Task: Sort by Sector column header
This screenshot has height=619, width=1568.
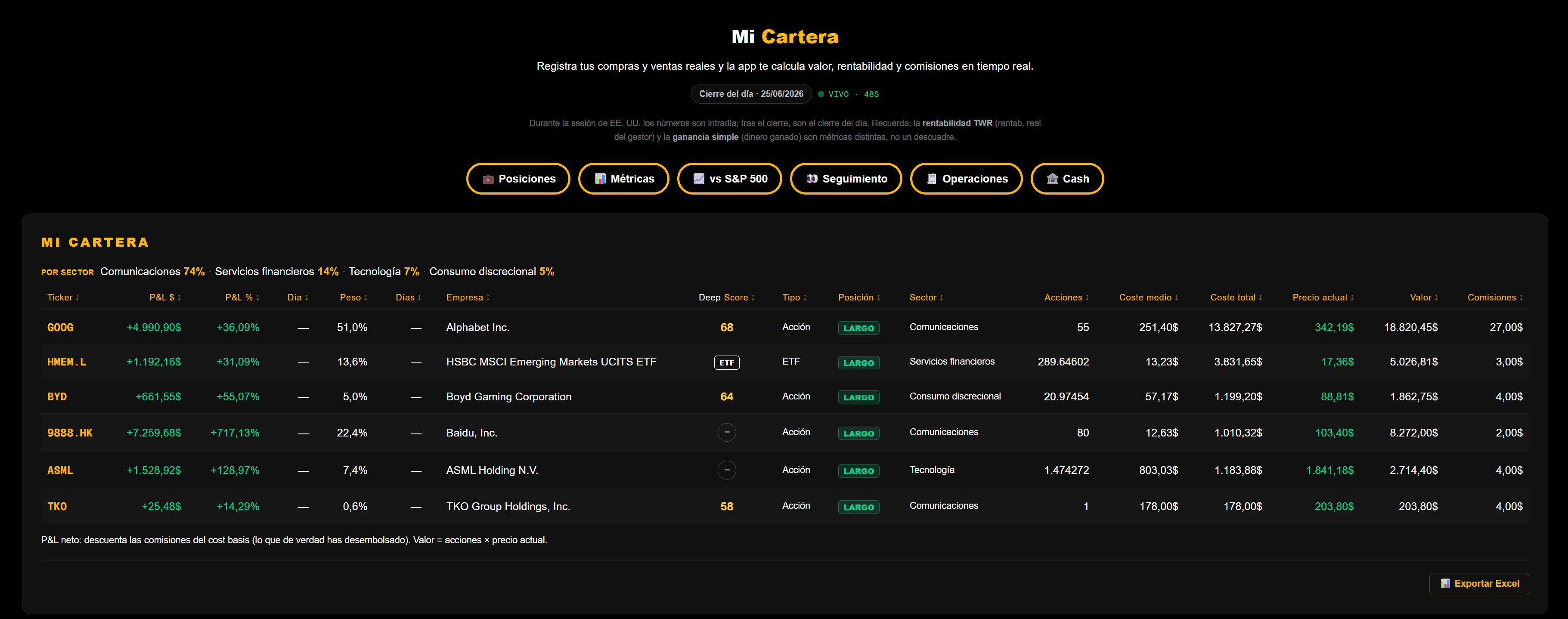Action: tap(927, 297)
